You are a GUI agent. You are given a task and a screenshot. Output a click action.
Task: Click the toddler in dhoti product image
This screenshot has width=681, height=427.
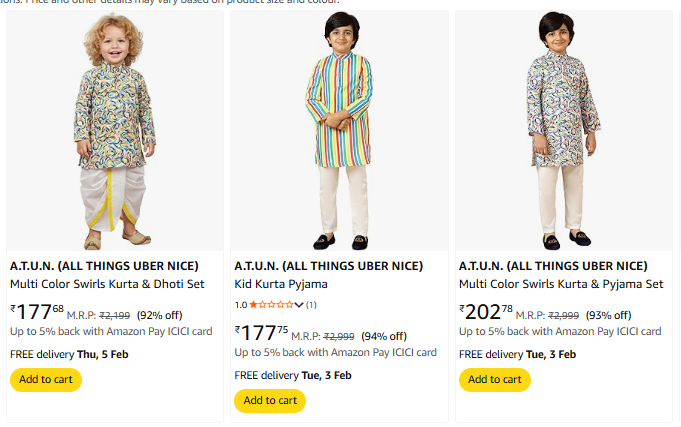coord(114,130)
